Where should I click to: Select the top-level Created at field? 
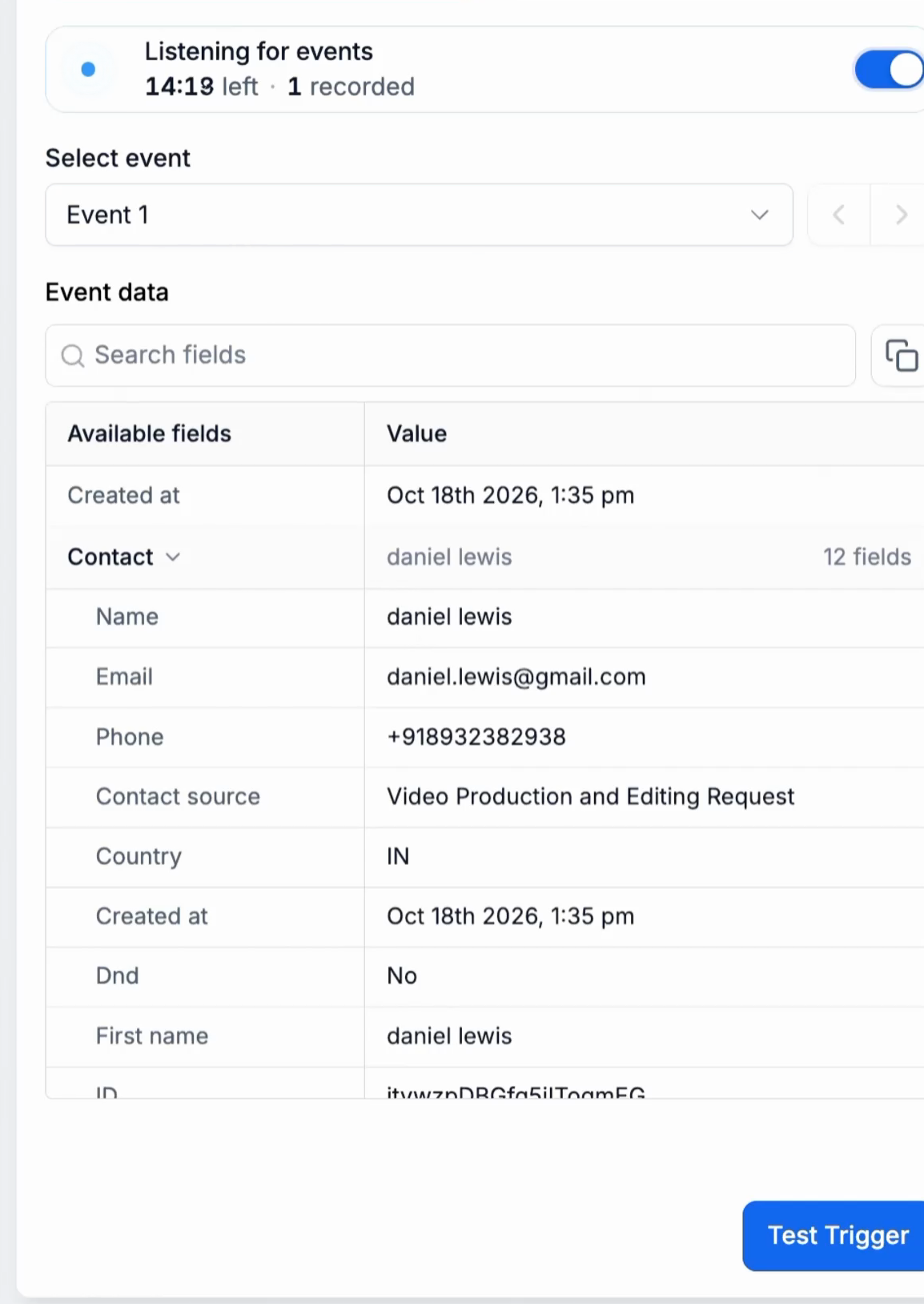123,495
